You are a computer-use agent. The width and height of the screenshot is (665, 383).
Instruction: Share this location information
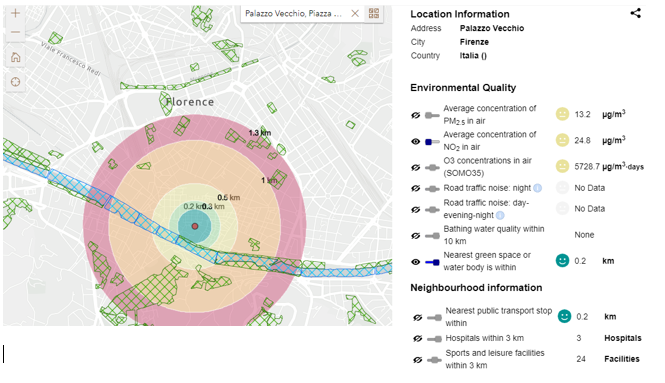point(635,13)
